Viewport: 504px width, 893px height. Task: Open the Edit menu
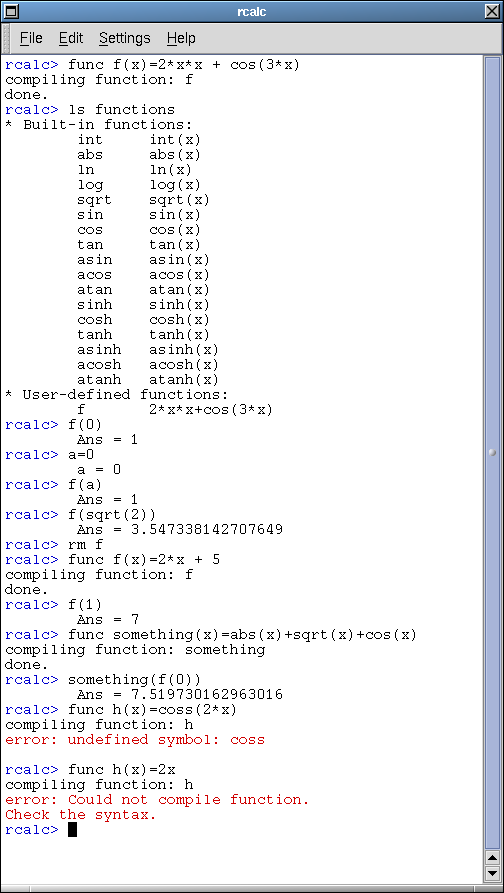[71, 38]
